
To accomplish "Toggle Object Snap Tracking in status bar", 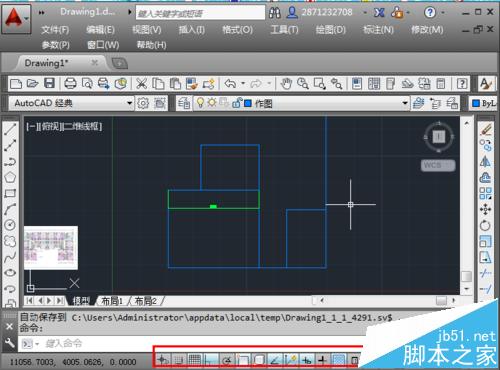I will [x=275, y=360].
